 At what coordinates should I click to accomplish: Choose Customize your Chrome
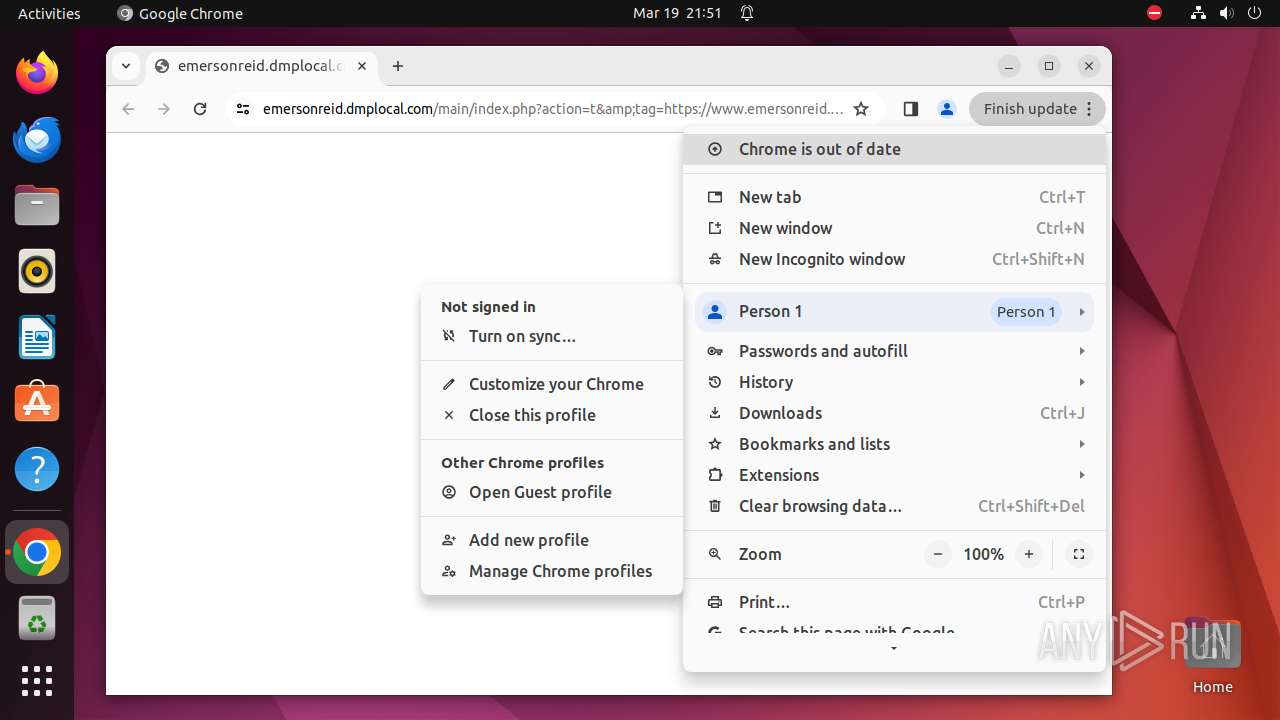[x=552, y=384]
